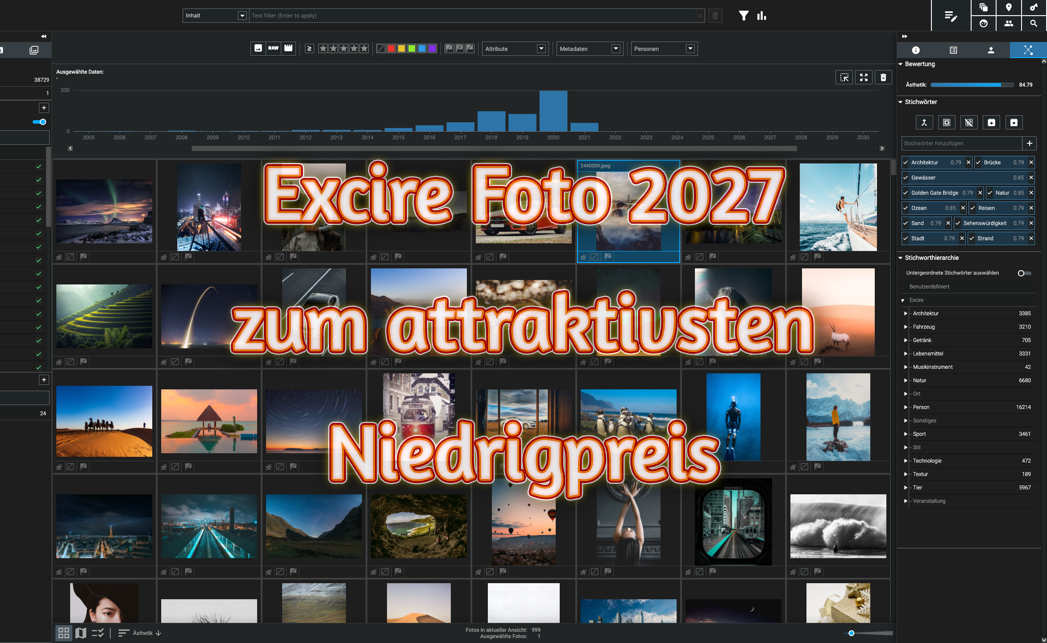Click the sort order lines icon

tap(124, 633)
